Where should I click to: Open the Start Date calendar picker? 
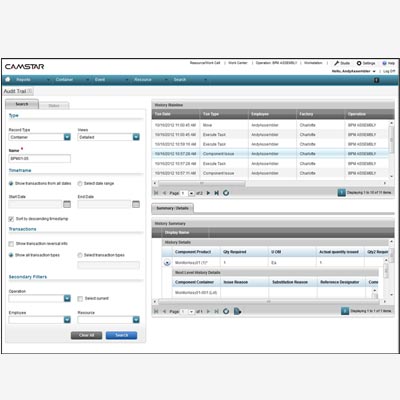(67, 204)
